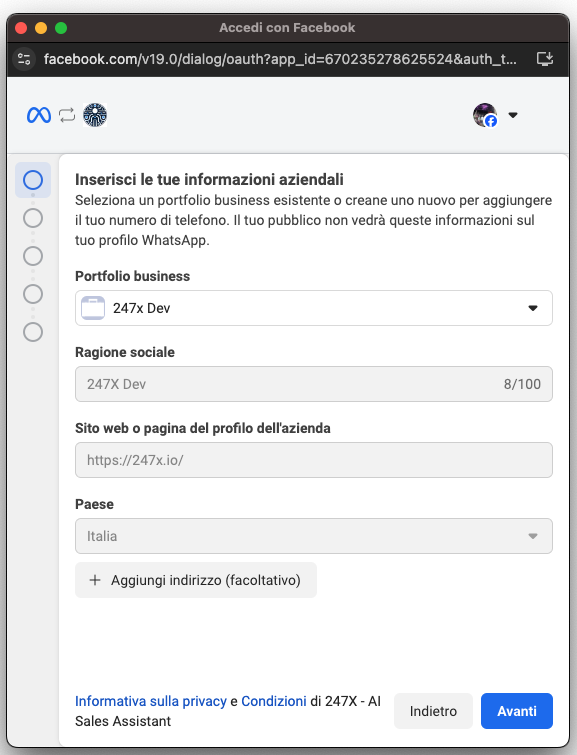577x755 pixels.
Task: Select the second step circle in sidebar
Action: 33,218
